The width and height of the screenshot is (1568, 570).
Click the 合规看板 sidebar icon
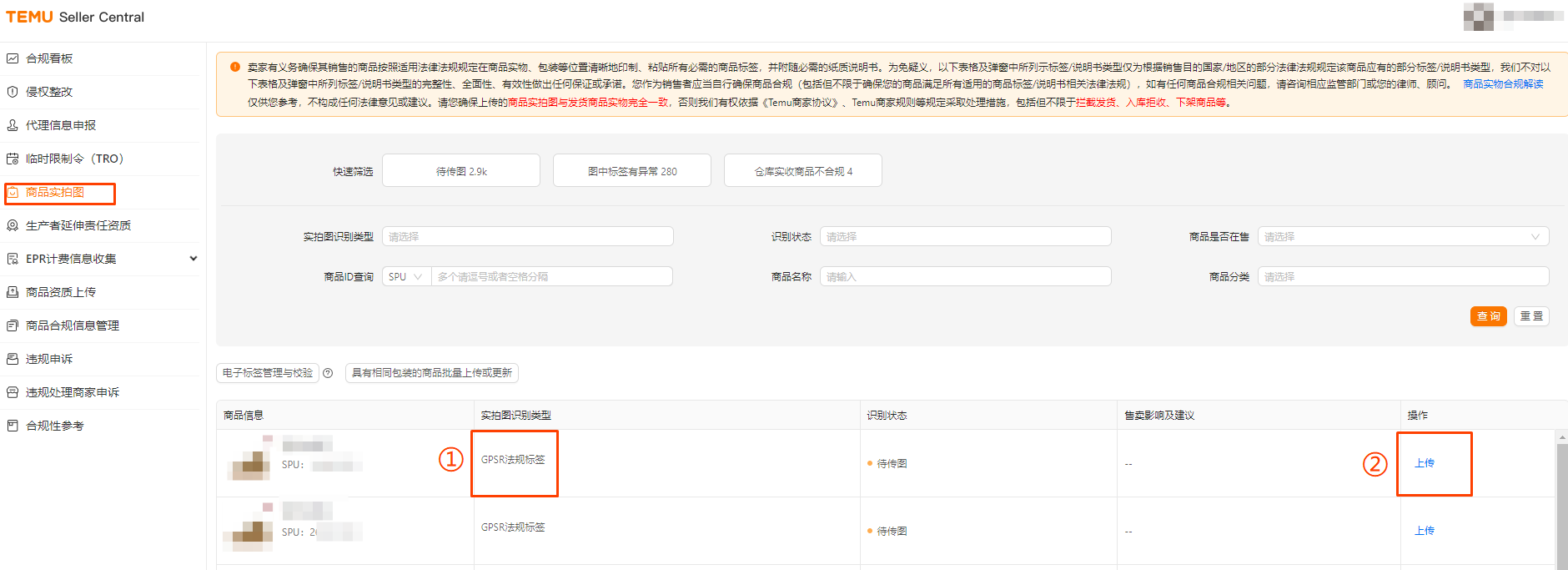13,58
